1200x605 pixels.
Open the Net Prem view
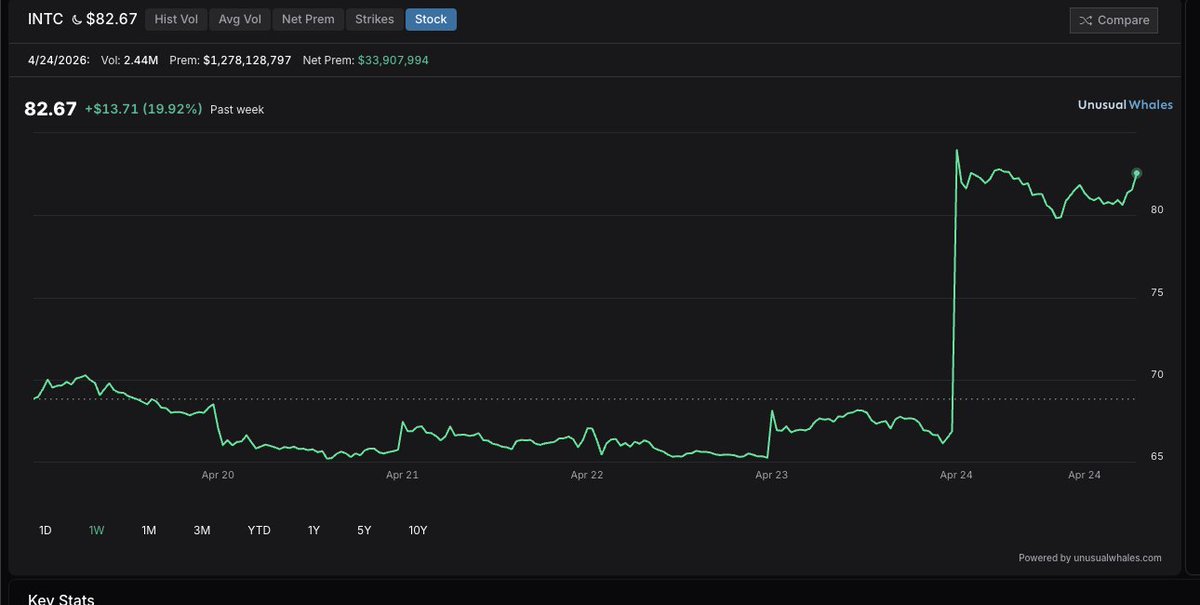tap(307, 18)
